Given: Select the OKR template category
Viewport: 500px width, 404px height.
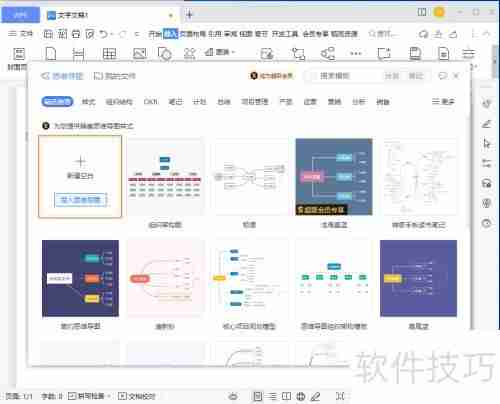Looking at the screenshot, I should (x=151, y=101).
